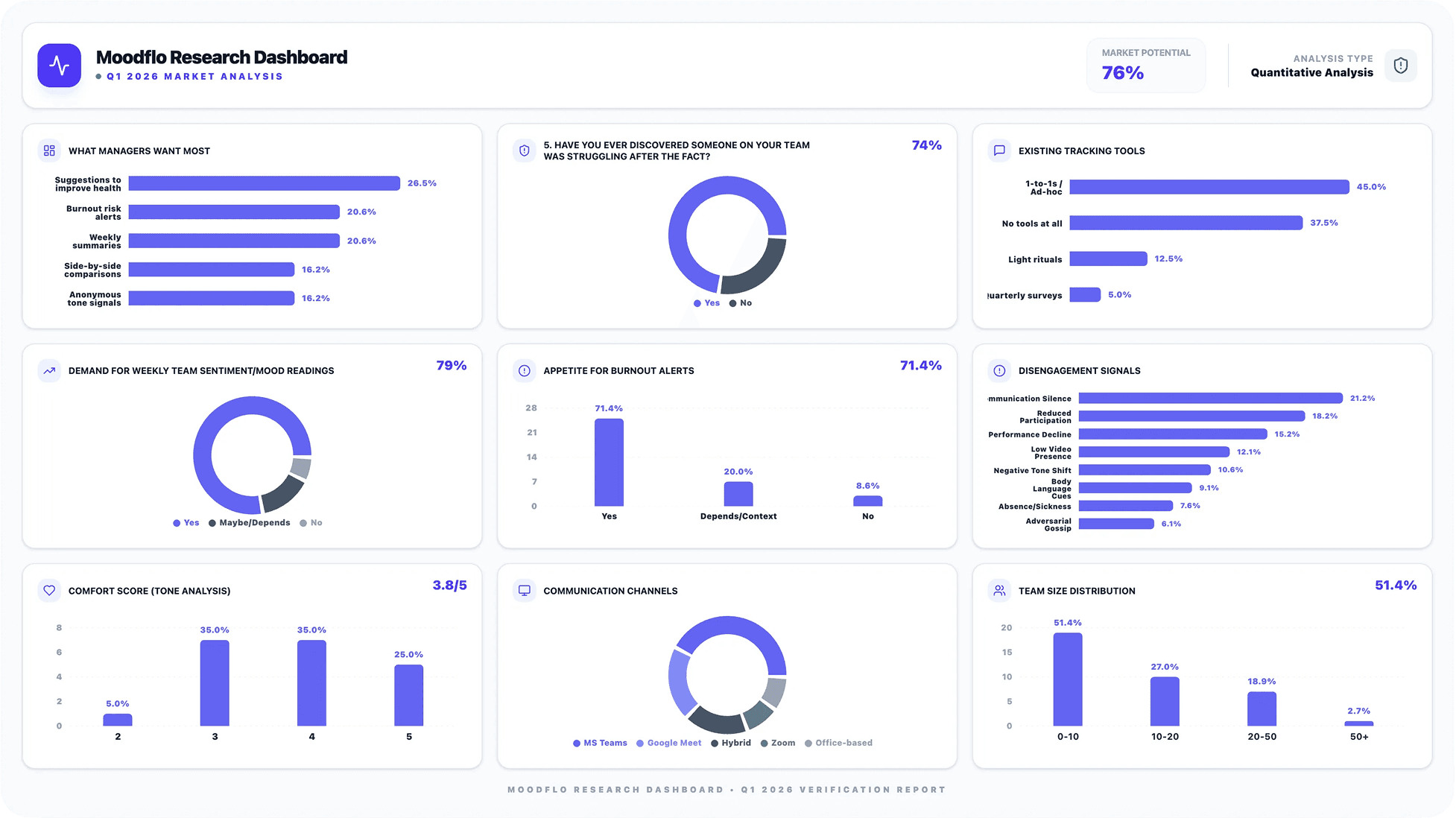The height and width of the screenshot is (818, 1456).
Task: Click the Suggestions to improve health bar
Action: 264,183
